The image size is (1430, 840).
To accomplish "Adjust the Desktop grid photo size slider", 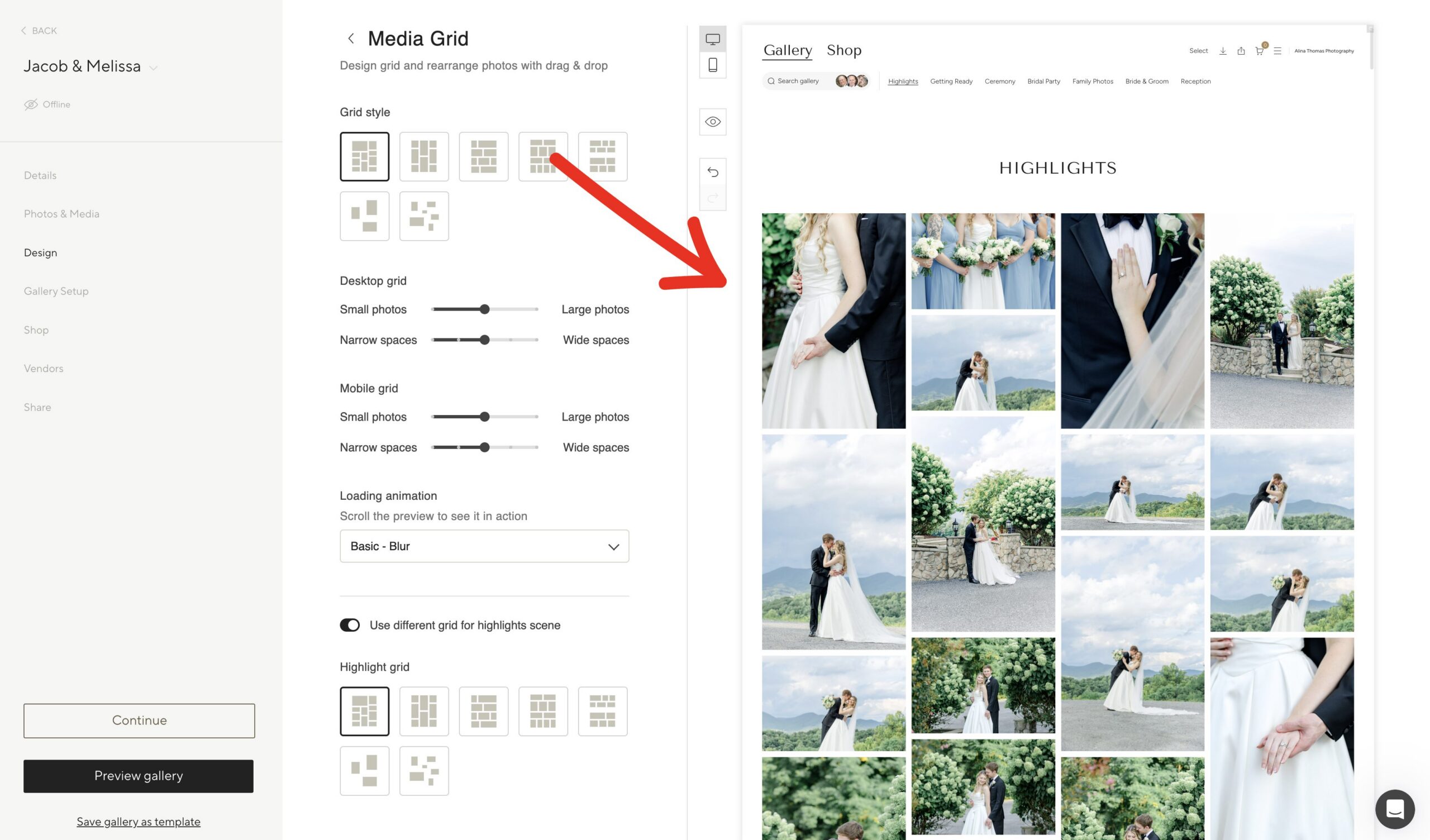I will [x=484, y=309].
